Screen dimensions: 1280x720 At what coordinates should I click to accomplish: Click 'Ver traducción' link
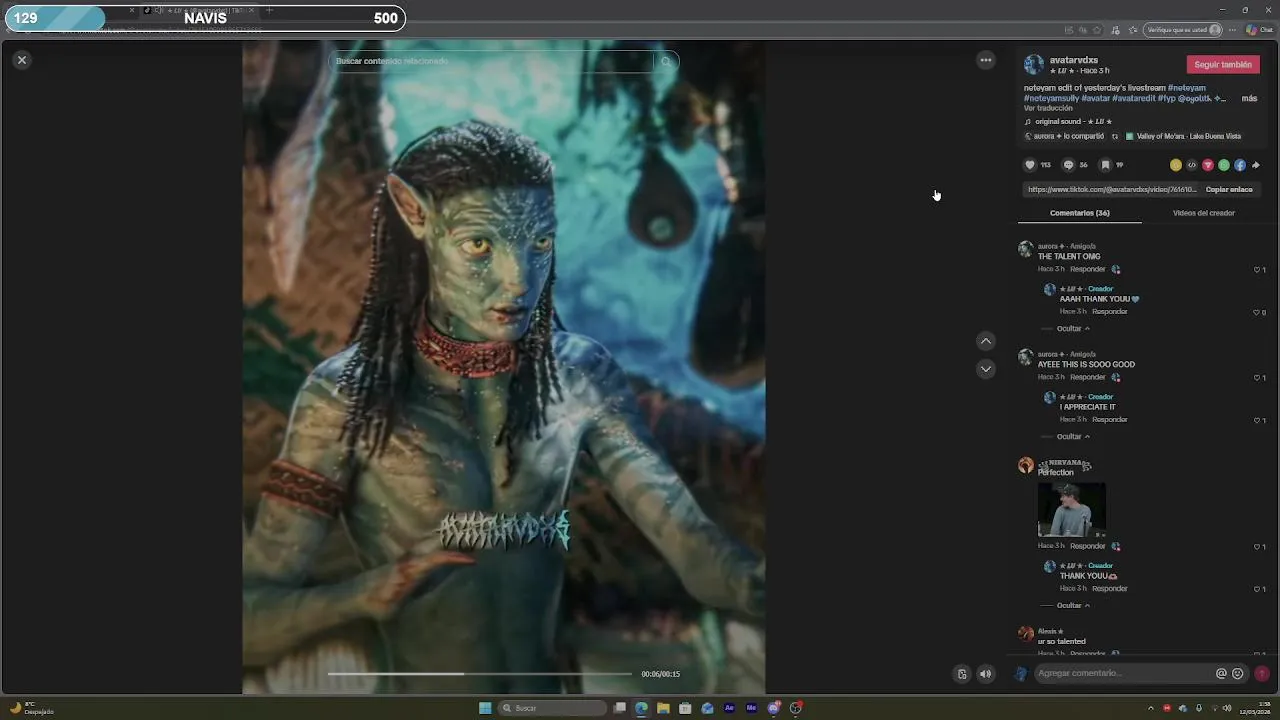(1048, 108)
